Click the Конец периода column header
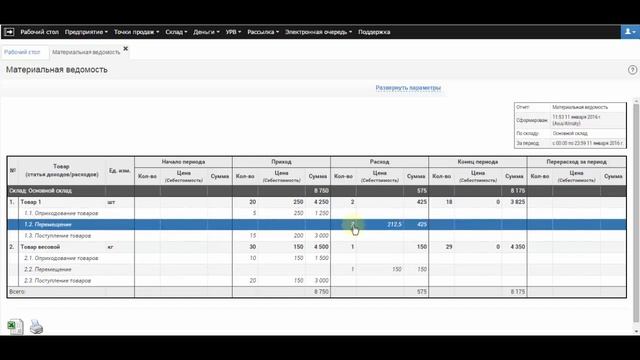Viewport: 640px width, 360px height. click(478, 162)
